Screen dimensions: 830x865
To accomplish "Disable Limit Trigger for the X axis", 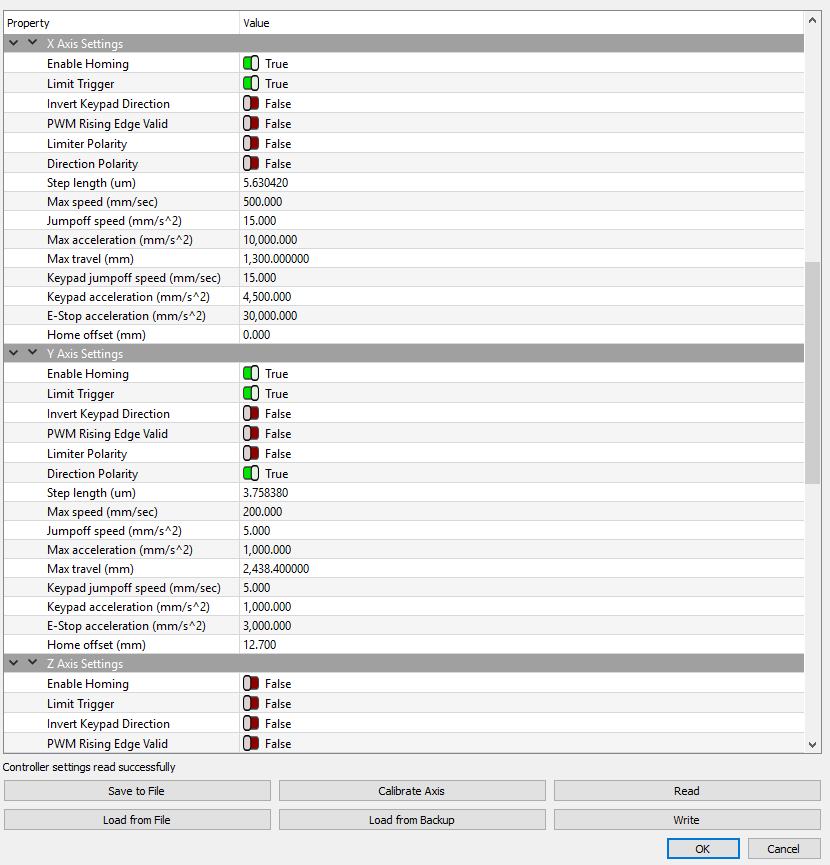I will pos(251,83).
